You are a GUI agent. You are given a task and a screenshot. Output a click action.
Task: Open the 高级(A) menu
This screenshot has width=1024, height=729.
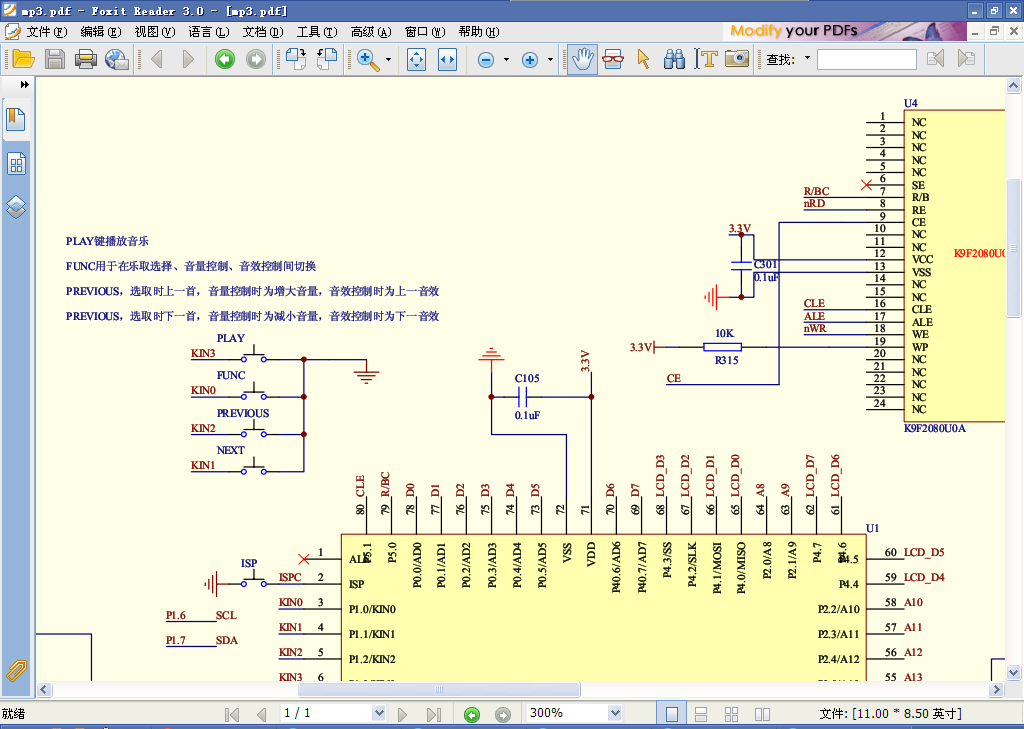(371, 31)
